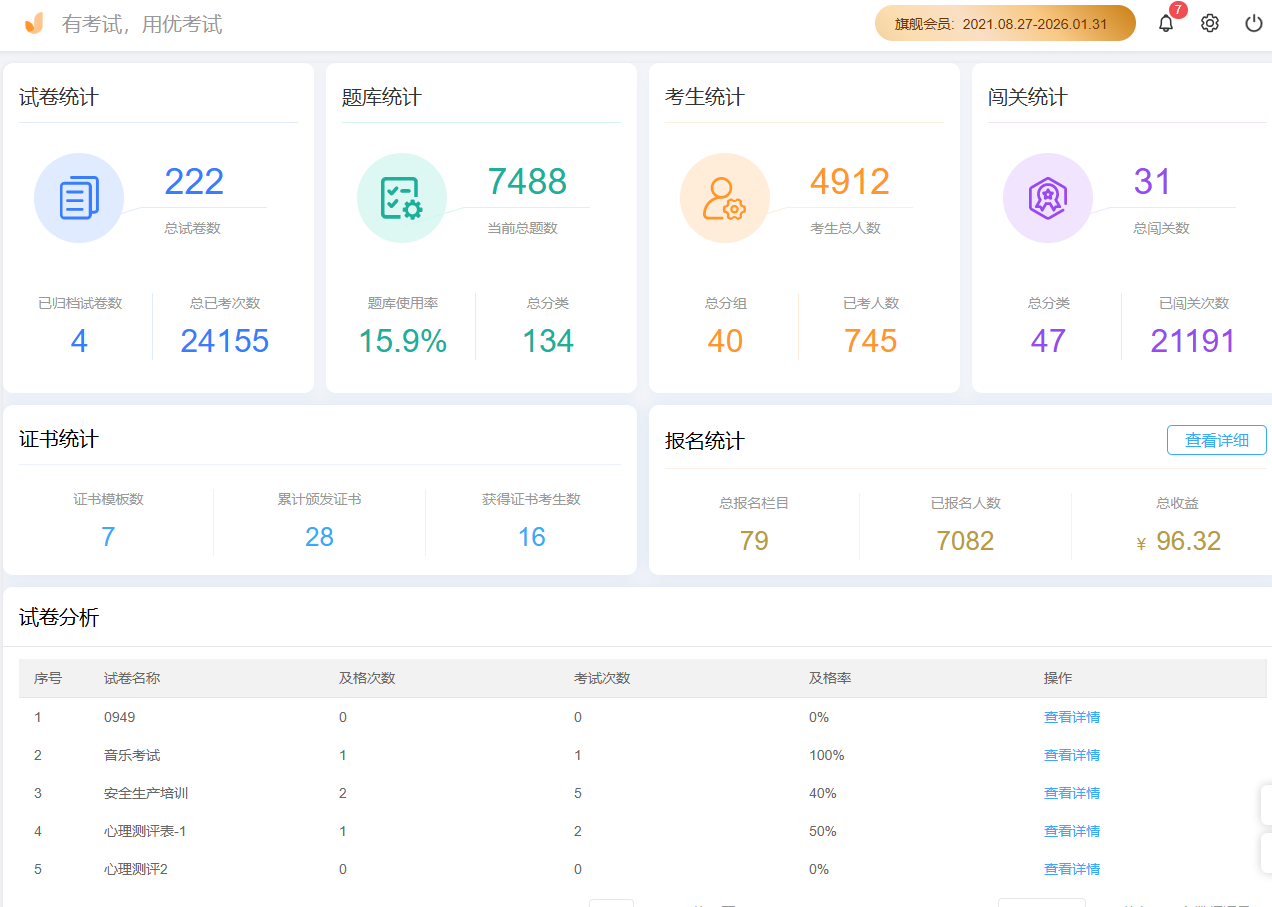Open the notifications bell with 7 unread alerts

(1164, 23)
